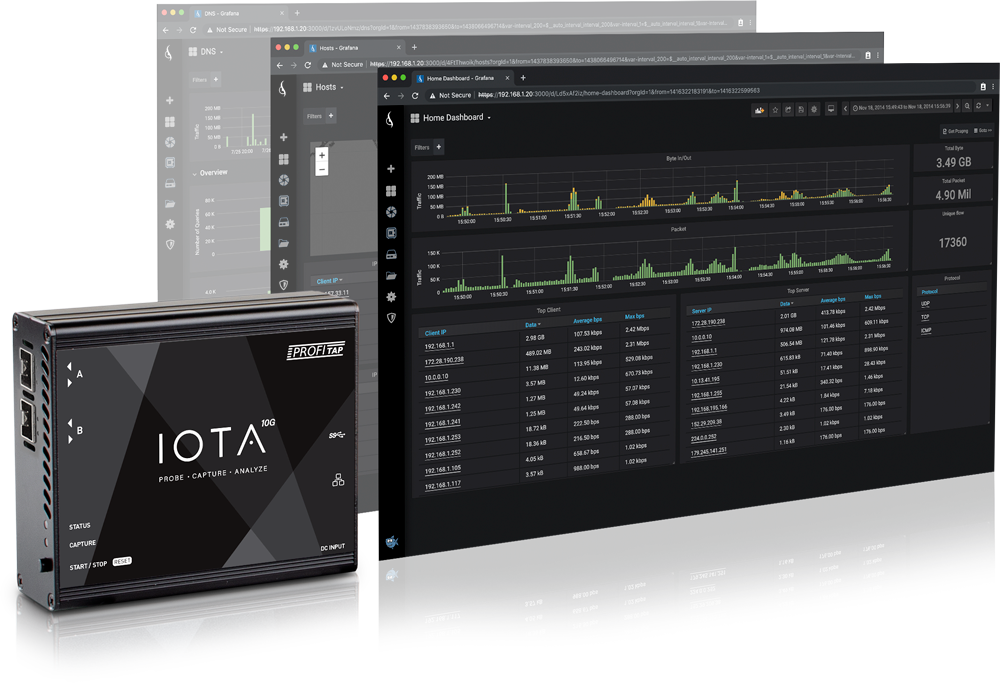
Task: Add a filter in the DNS window
Action: click(x=216, y=80)
